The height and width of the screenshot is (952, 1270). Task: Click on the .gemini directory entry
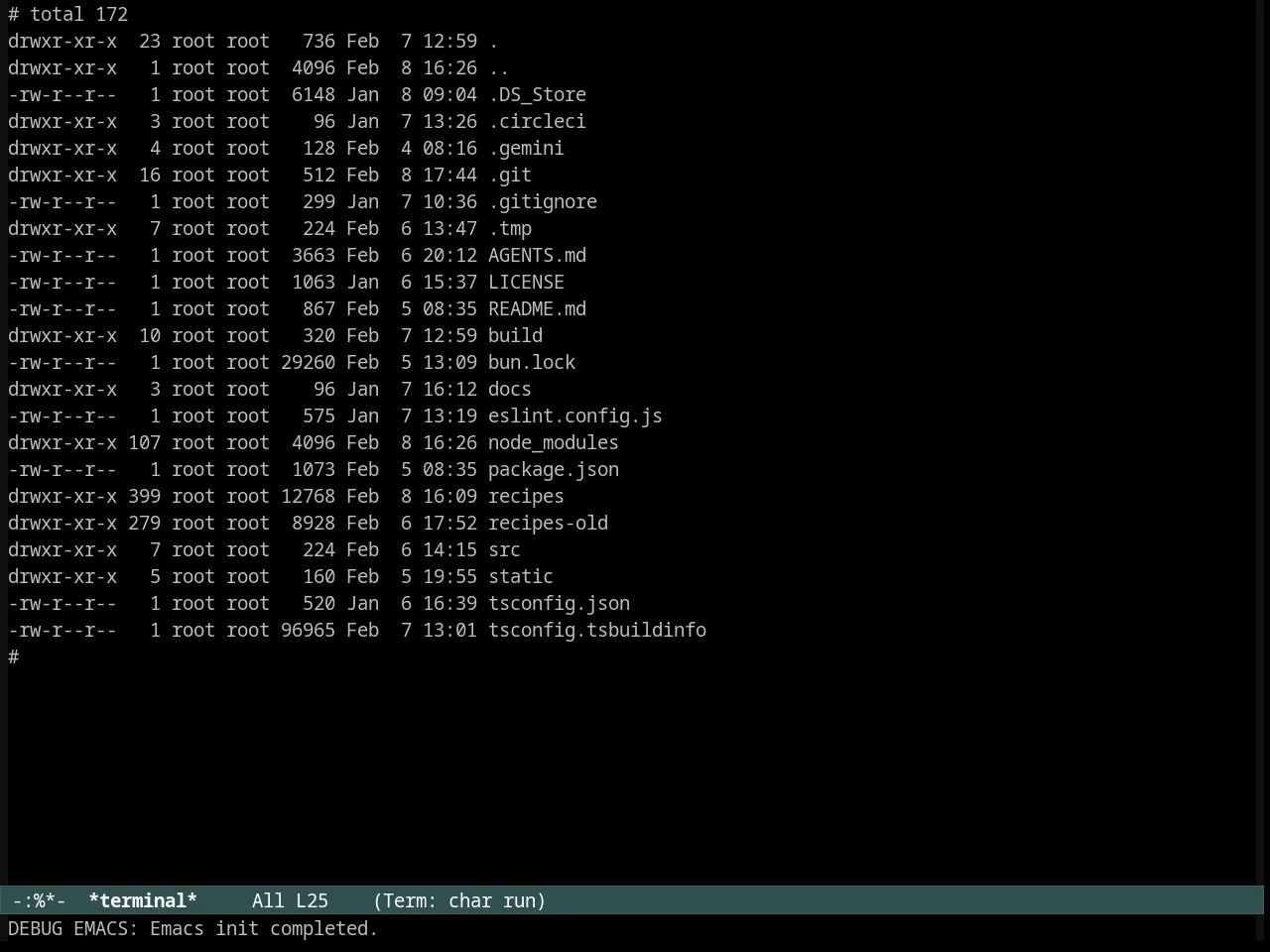[x=526, y=148]
